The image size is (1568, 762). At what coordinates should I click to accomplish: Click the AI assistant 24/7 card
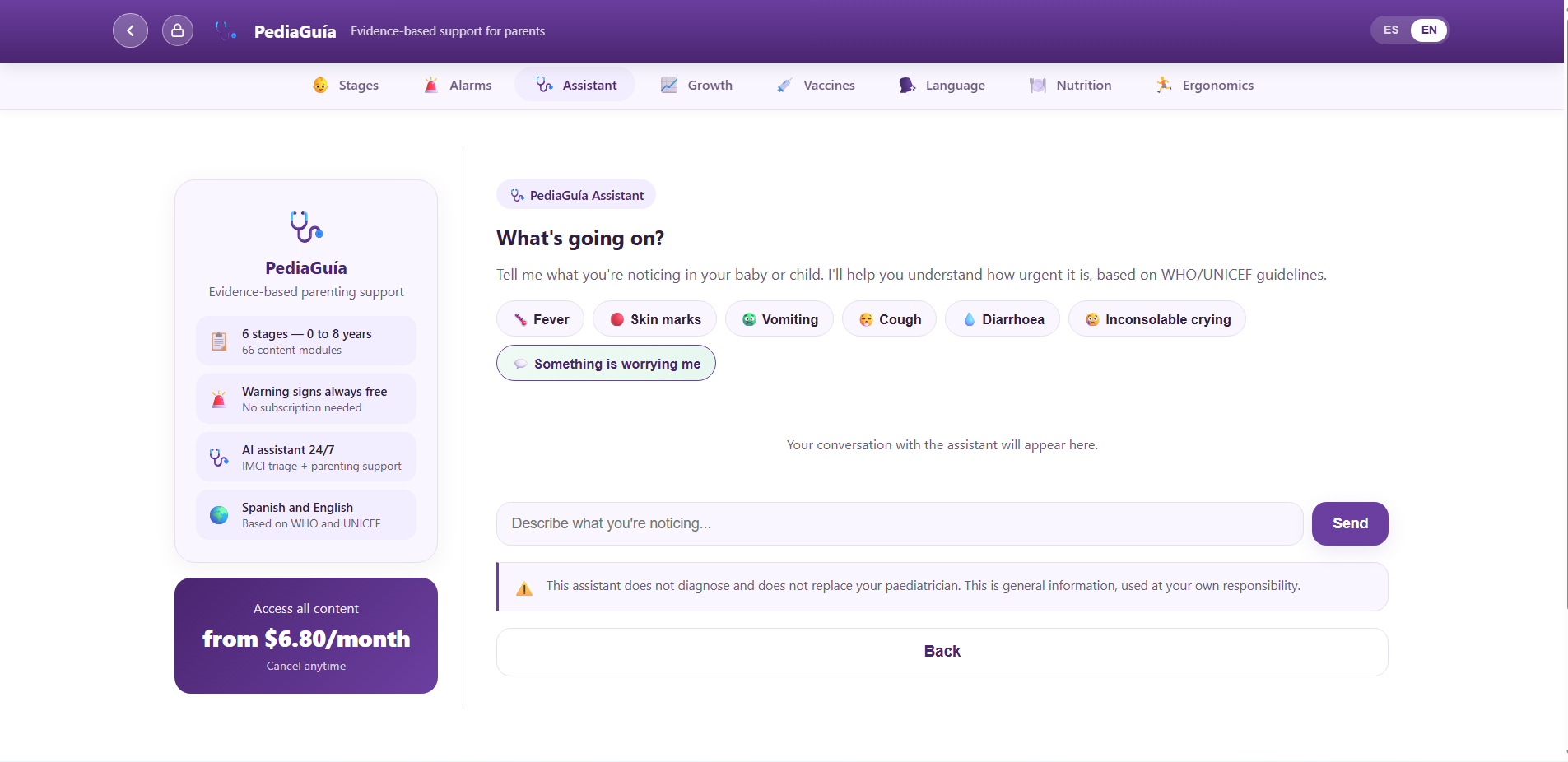coord(306,457)
